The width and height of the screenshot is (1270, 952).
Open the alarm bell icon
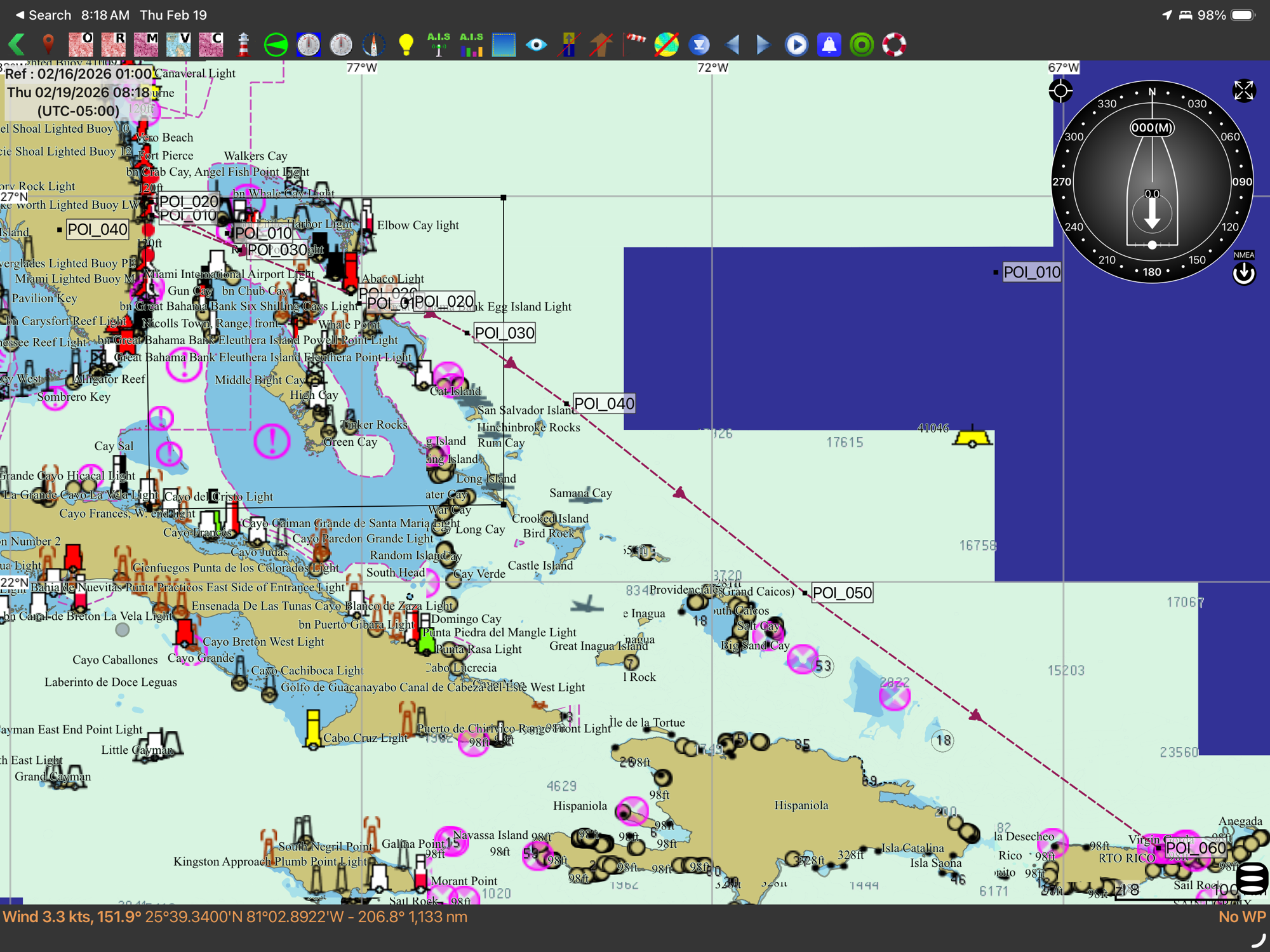point(829,44)
